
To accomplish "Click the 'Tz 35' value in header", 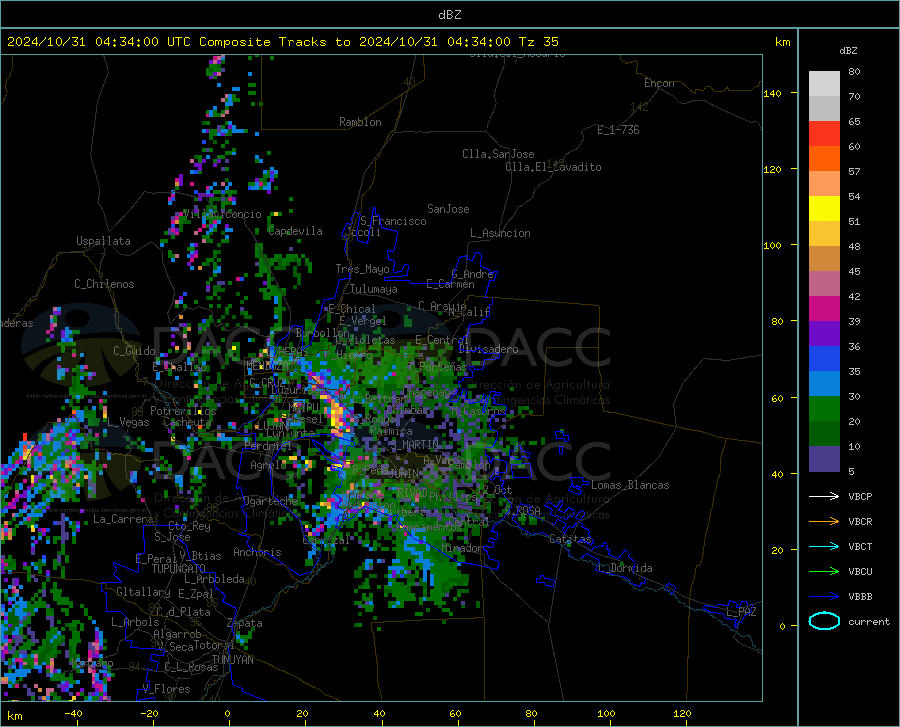I will (538, 42).
